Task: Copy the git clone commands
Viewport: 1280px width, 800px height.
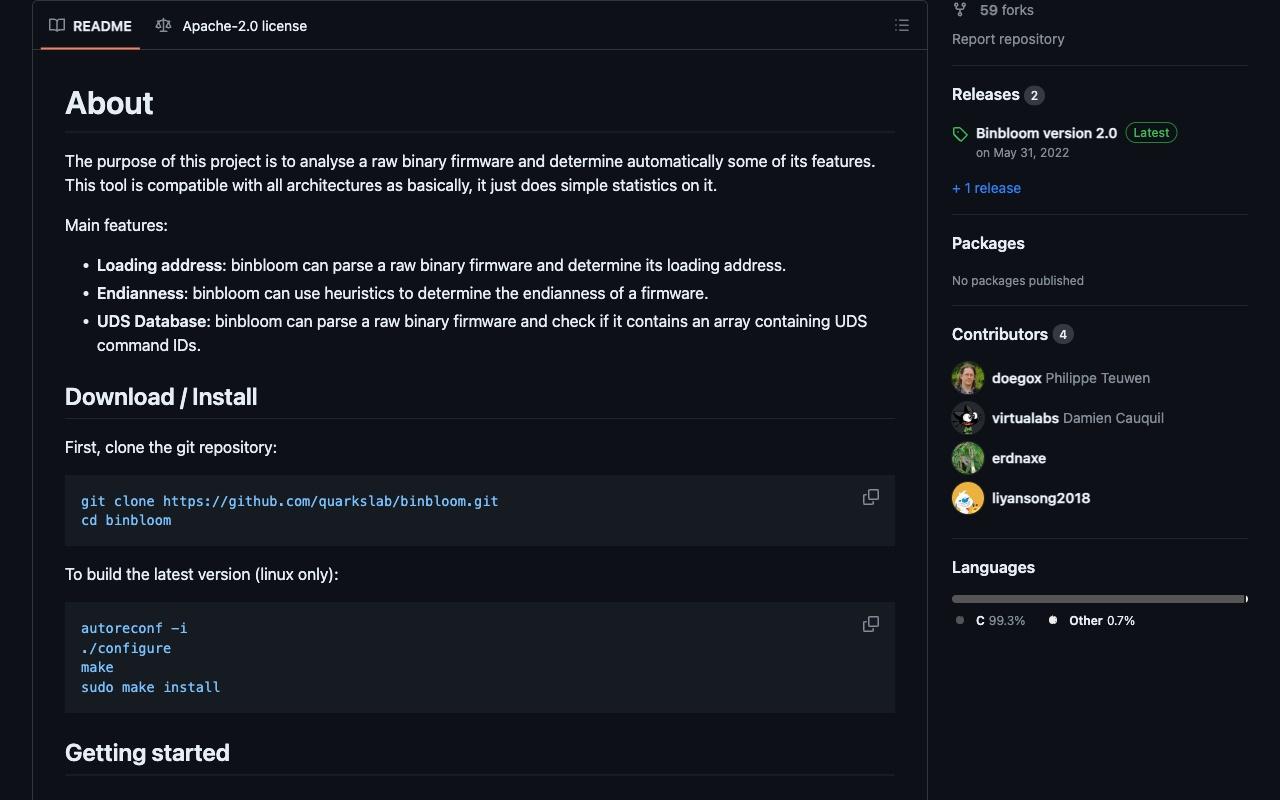Action: coord(871,497)
